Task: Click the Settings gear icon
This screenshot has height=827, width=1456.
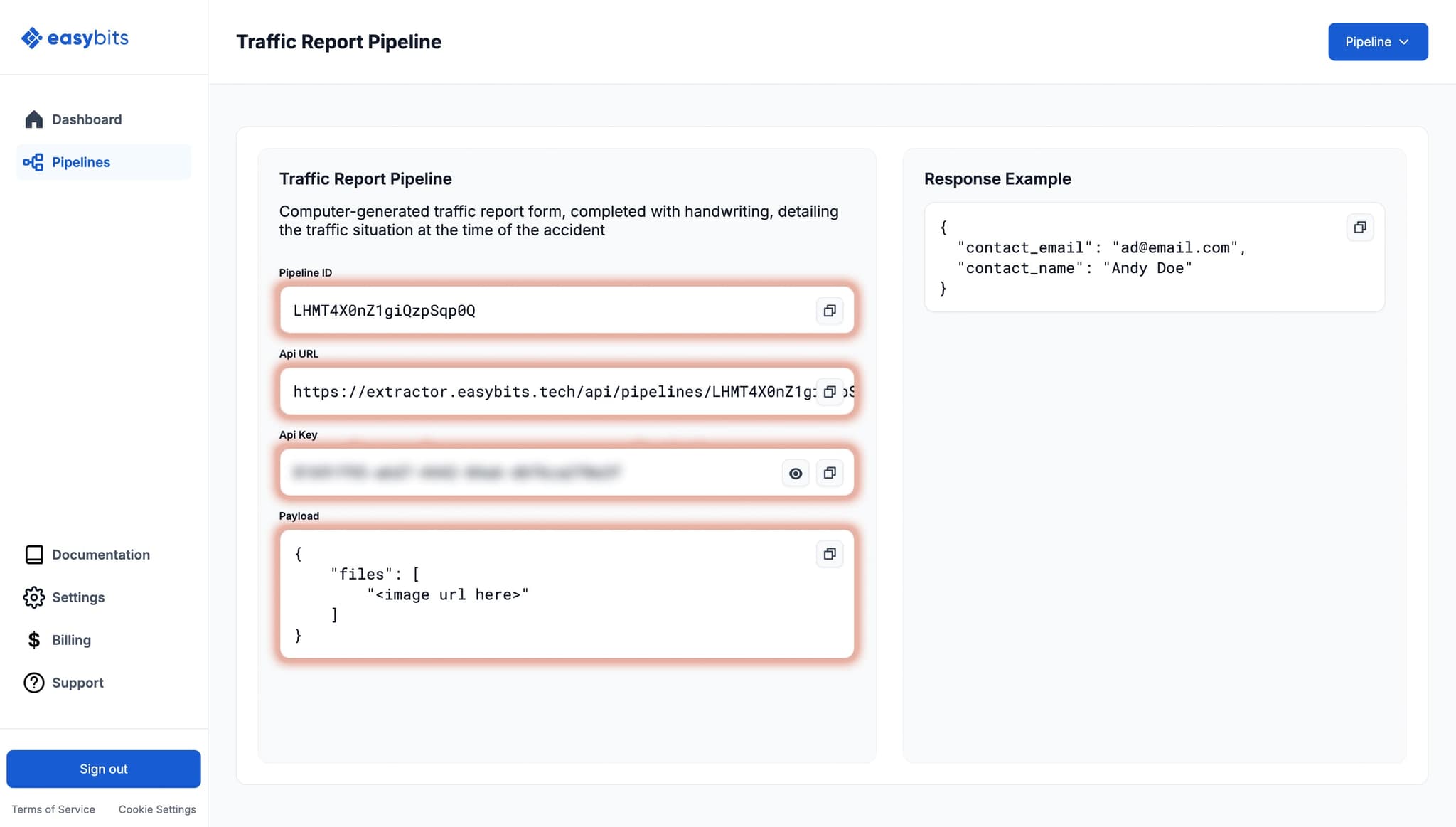Action: point(33,597)
